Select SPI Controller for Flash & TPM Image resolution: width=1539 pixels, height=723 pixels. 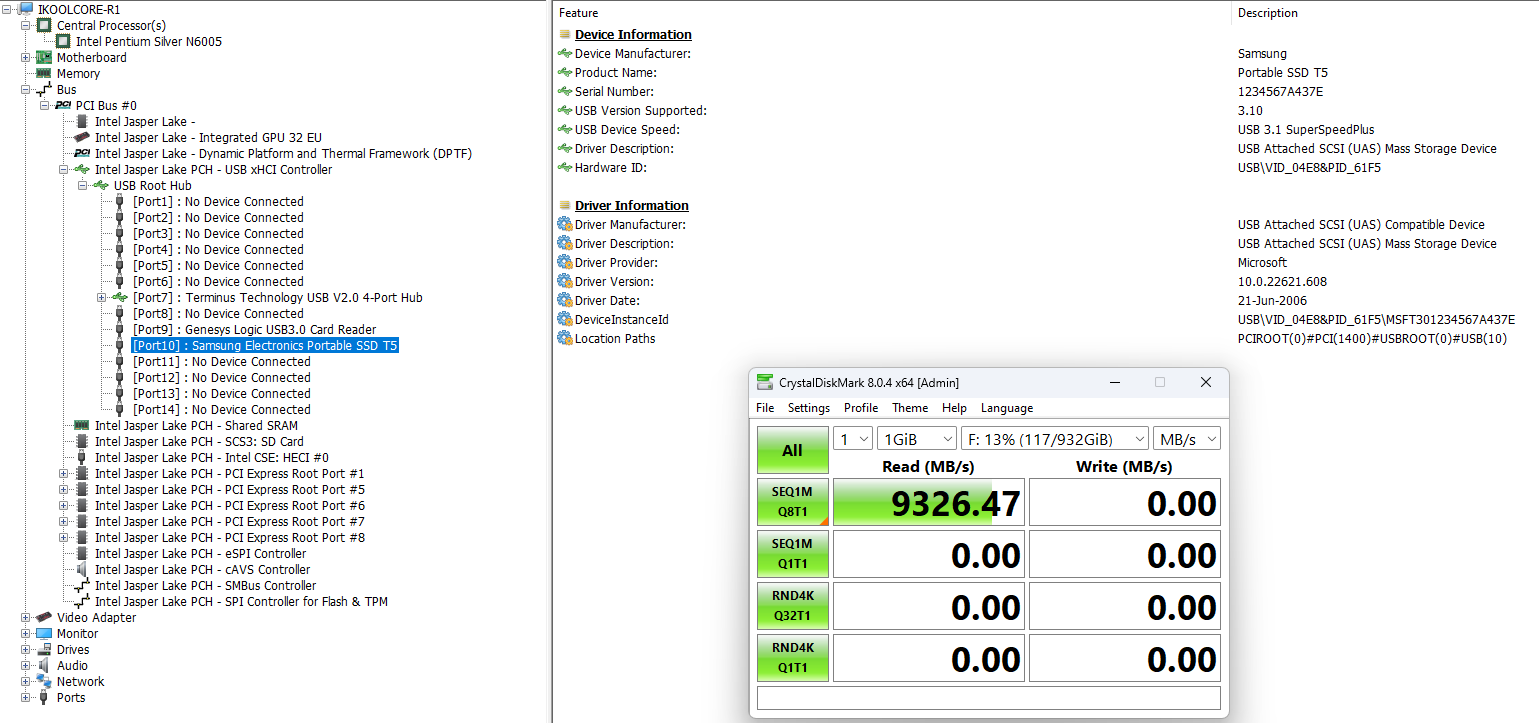[x=241, y=601]
